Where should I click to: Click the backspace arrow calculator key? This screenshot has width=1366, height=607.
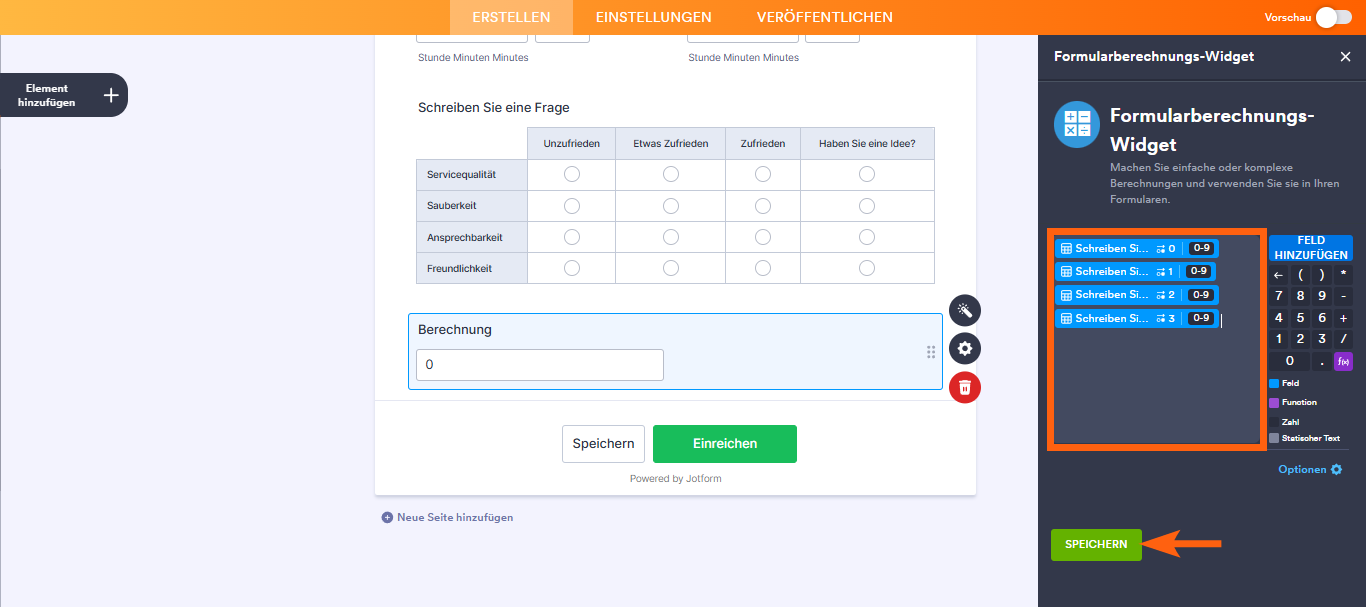[1278, 274]
